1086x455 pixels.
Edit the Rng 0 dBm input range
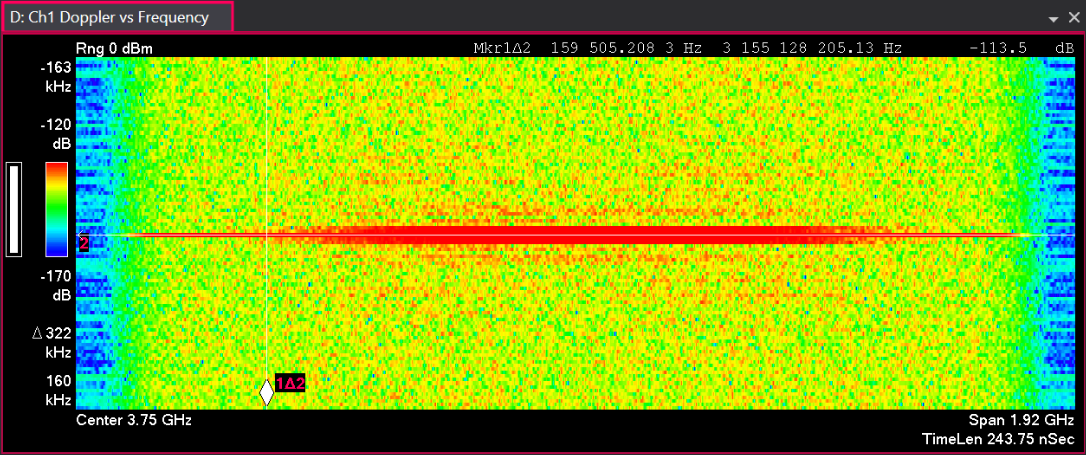click(x=114, y=48)
